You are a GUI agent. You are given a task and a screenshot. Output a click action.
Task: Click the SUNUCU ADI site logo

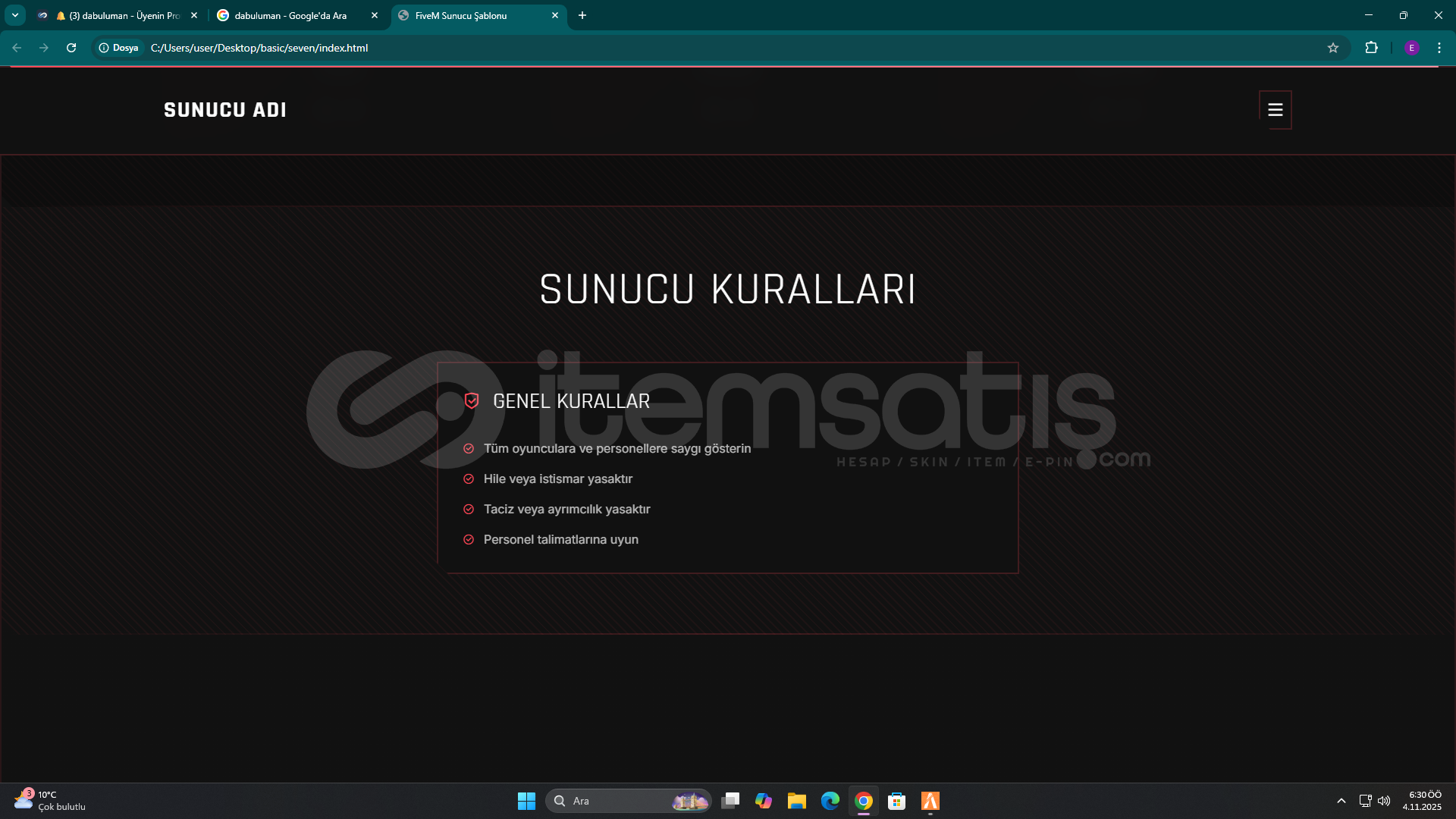tap(225, 110)
